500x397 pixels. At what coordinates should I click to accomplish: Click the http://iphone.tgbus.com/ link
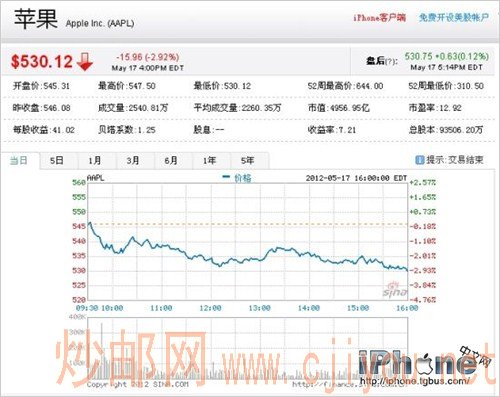pyautogui.click(x=415, y=381)
